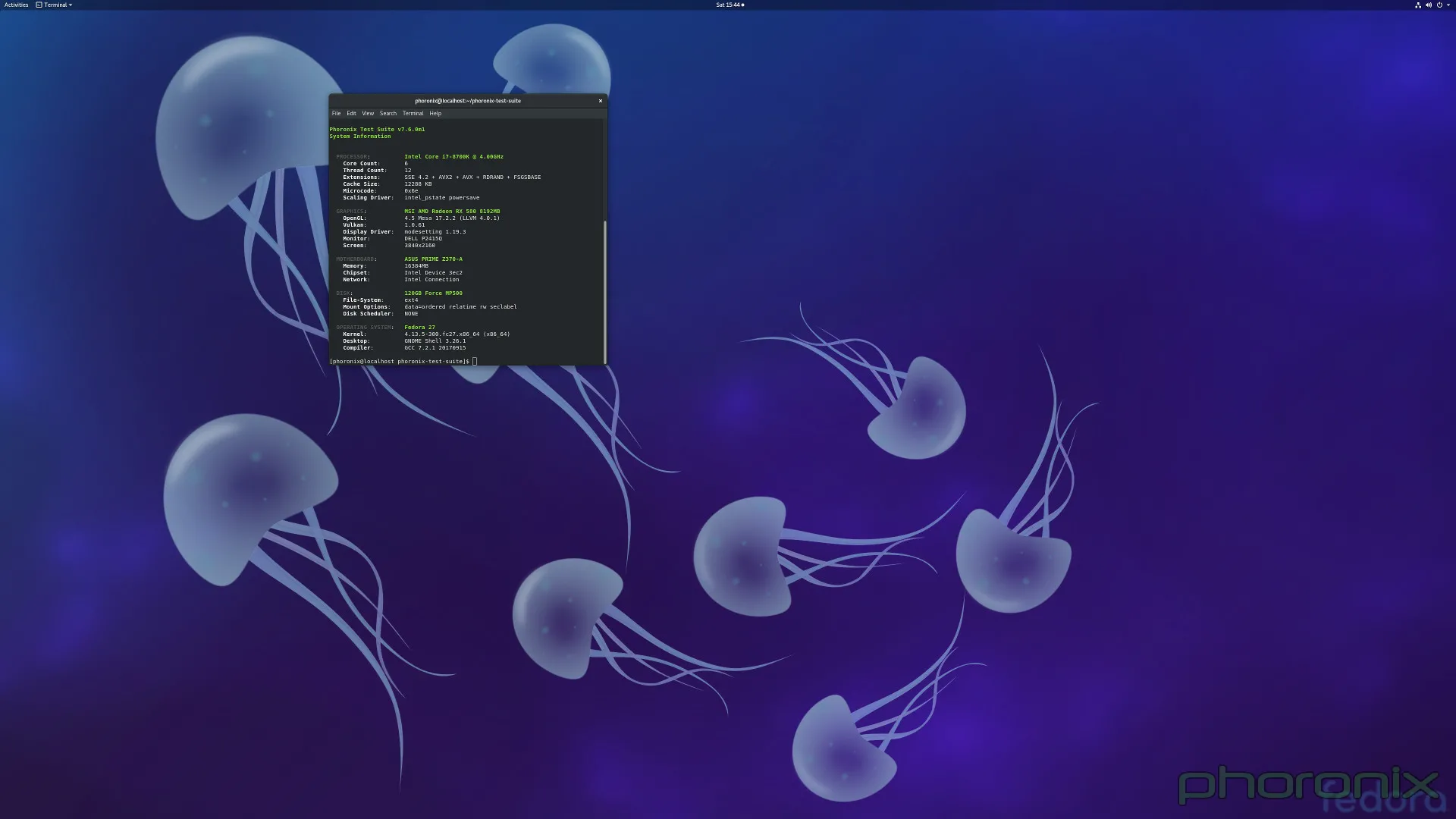The width and height of the screenshot is (1456, 819).
Task: Expand the system menu arrow in top bar
Action: [1448, 5]
